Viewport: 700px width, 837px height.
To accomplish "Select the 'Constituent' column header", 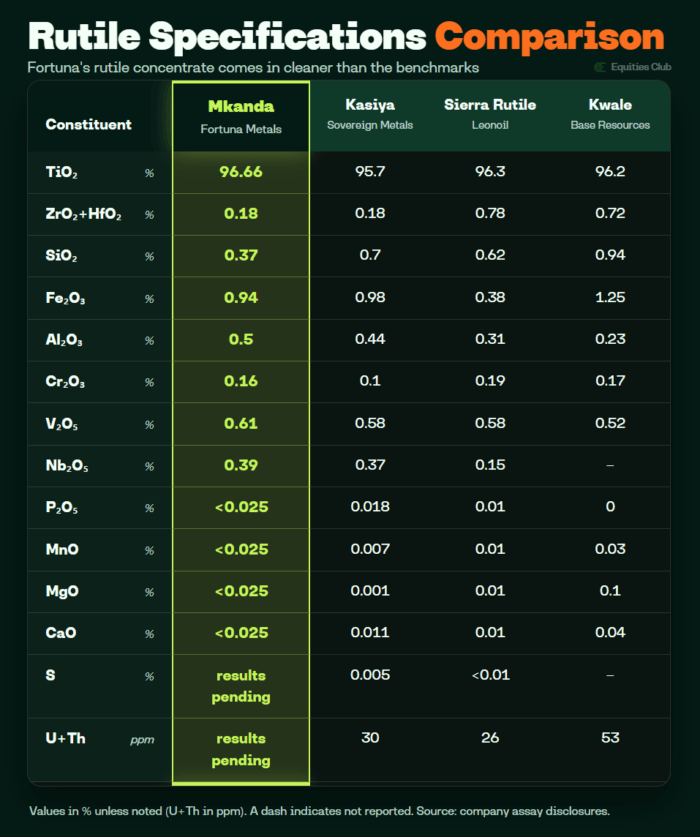I will tap(89, 124).
